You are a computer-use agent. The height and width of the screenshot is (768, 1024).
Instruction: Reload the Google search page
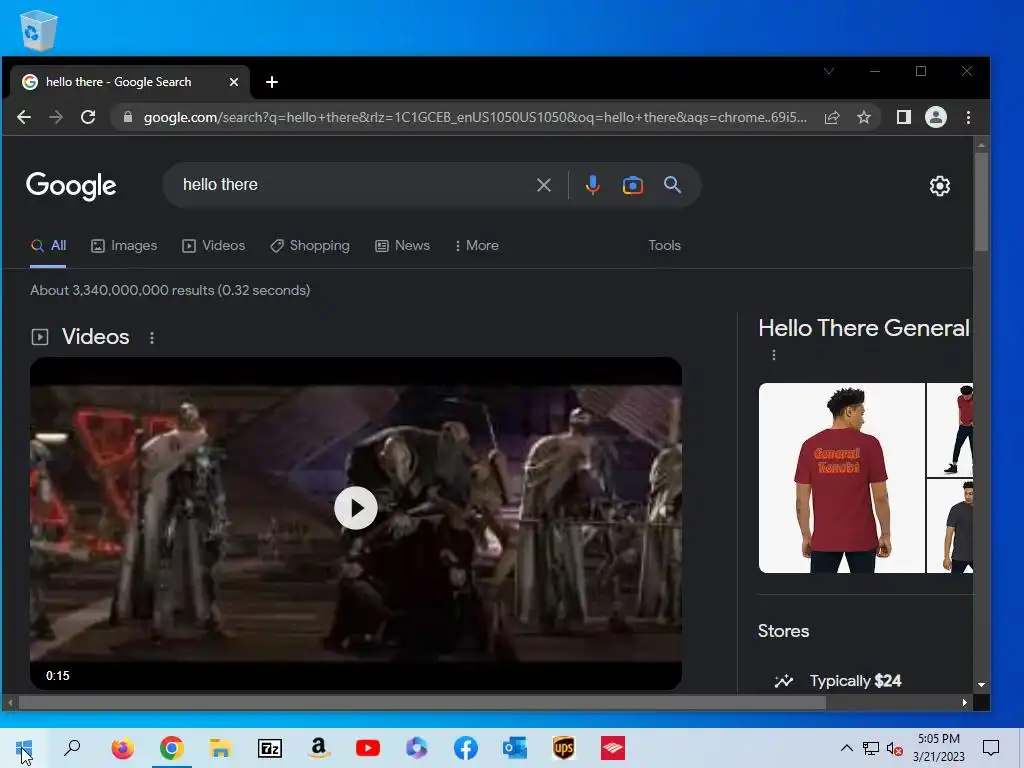(88, 118)
